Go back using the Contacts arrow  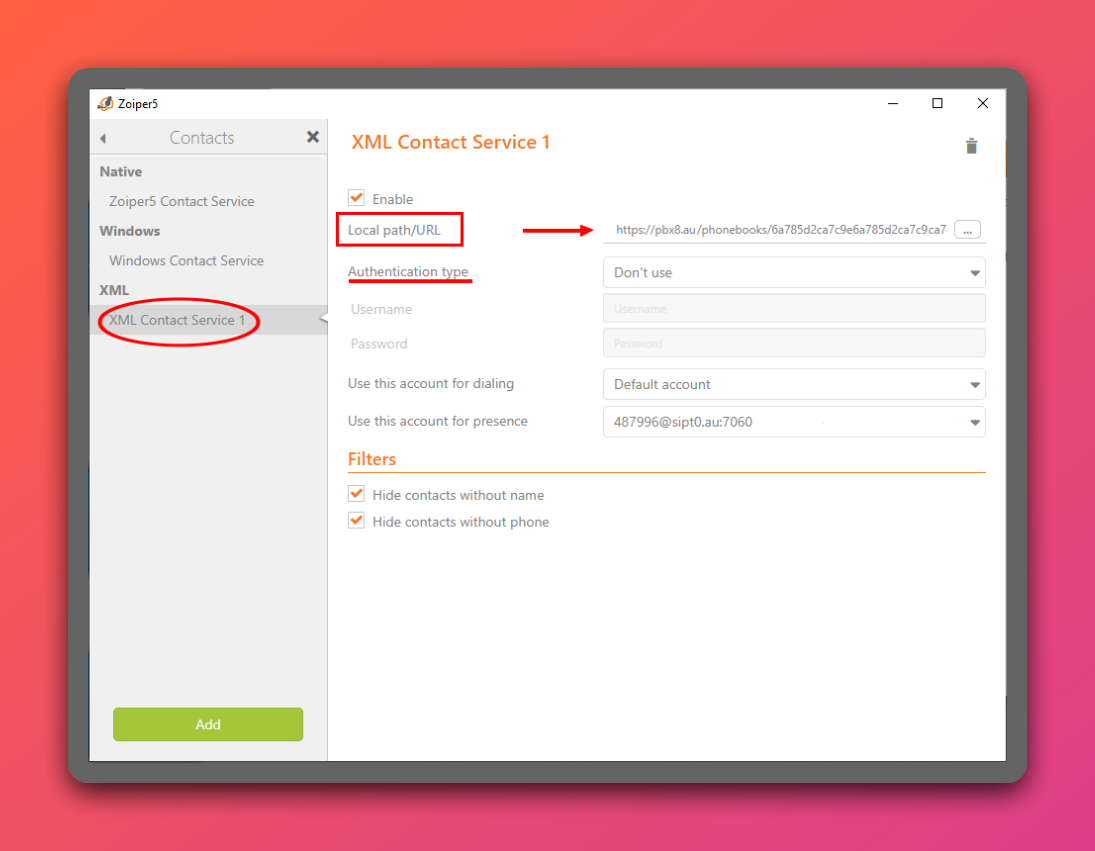click(x=103, y=138)
